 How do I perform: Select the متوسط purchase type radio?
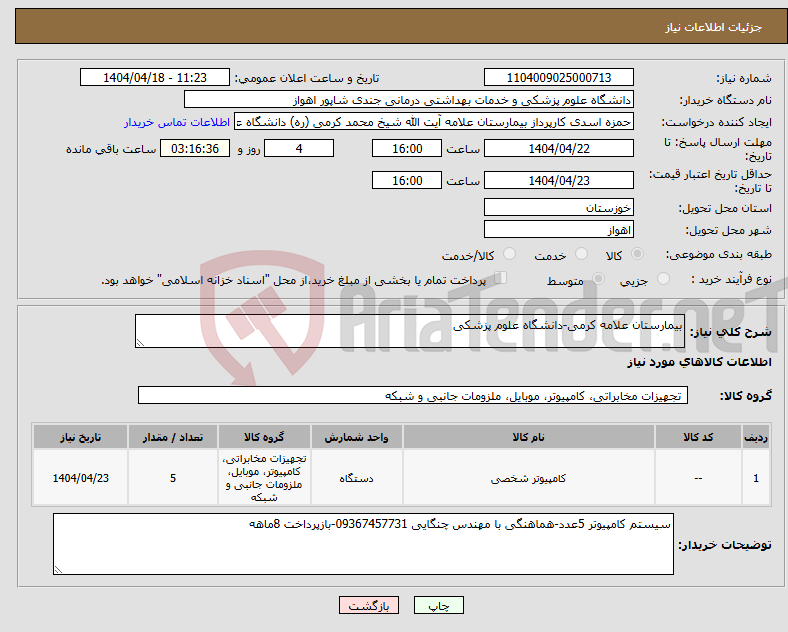point(598,278)
